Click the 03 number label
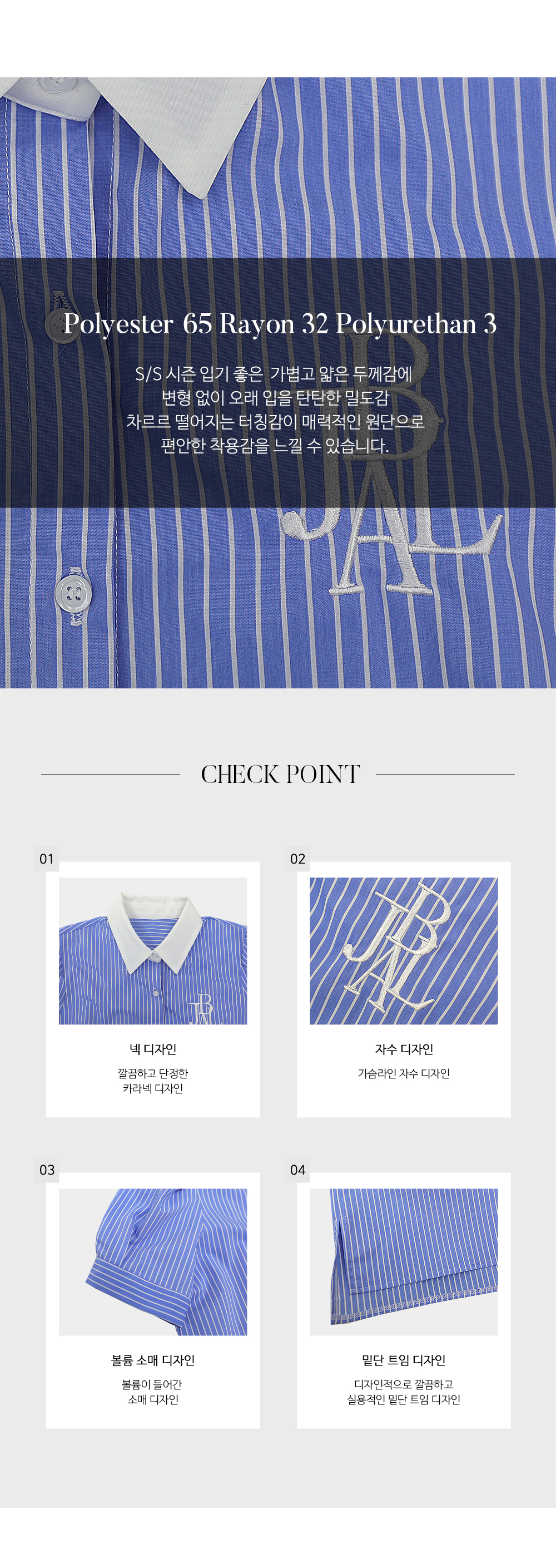 click(x=46, y=1170)
